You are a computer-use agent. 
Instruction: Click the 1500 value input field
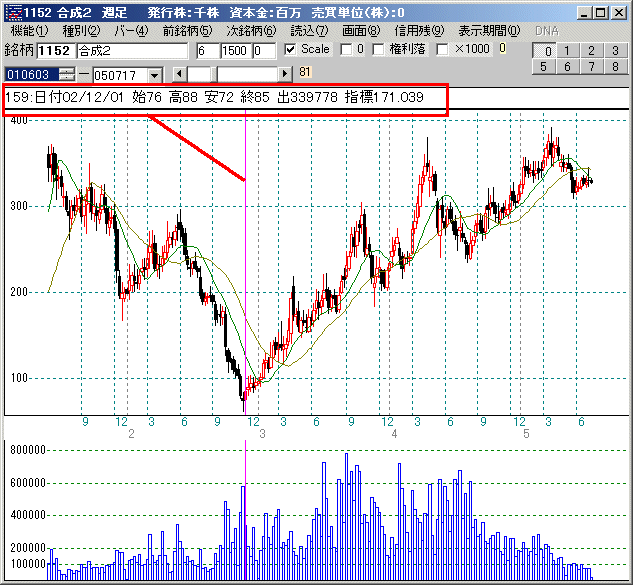[x=236, y=50]
